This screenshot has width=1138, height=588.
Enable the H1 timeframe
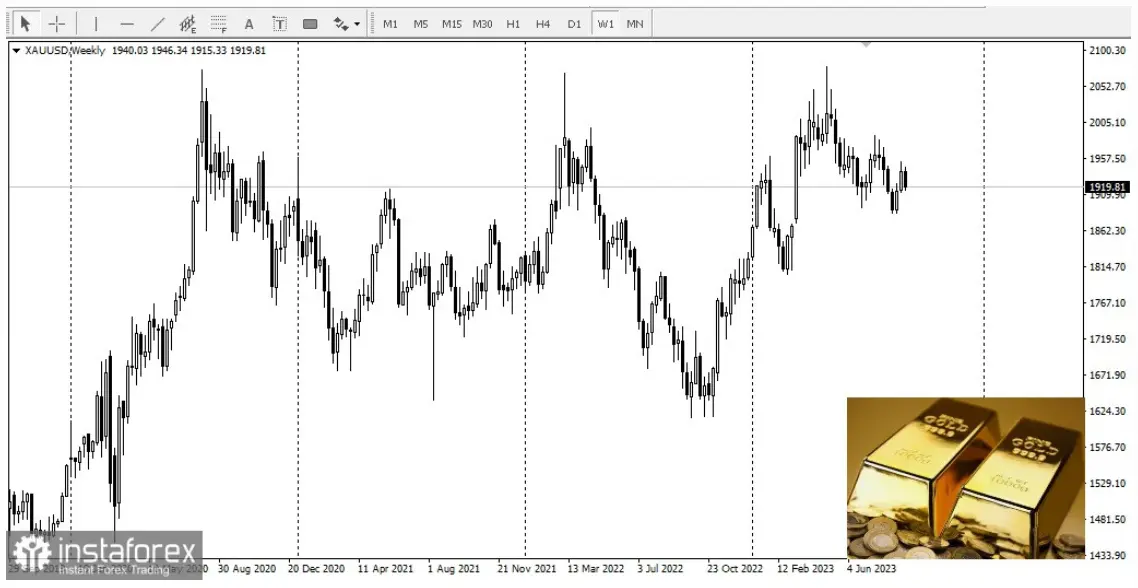(513, 23)
